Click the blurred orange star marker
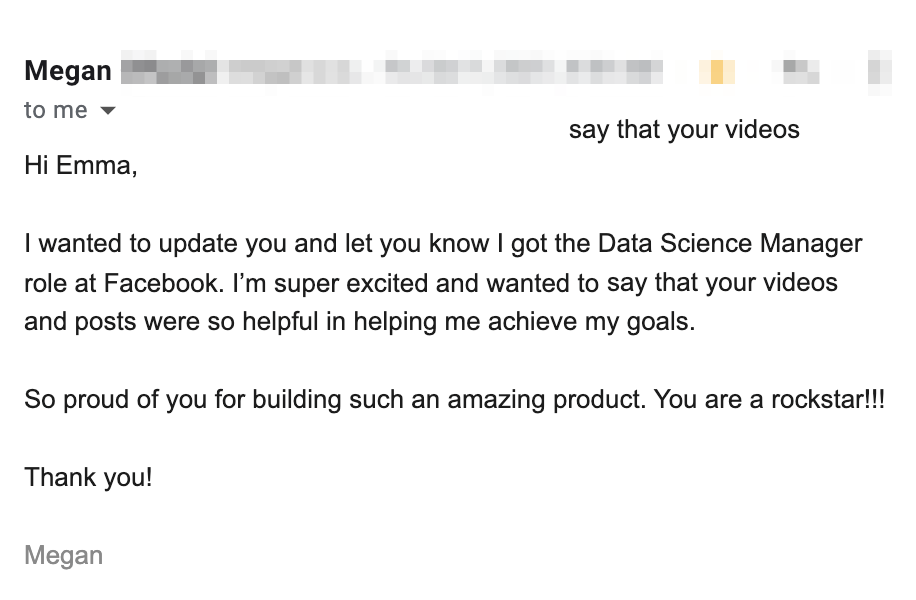This screenshot has width=916, height=600. click(717, 71)
